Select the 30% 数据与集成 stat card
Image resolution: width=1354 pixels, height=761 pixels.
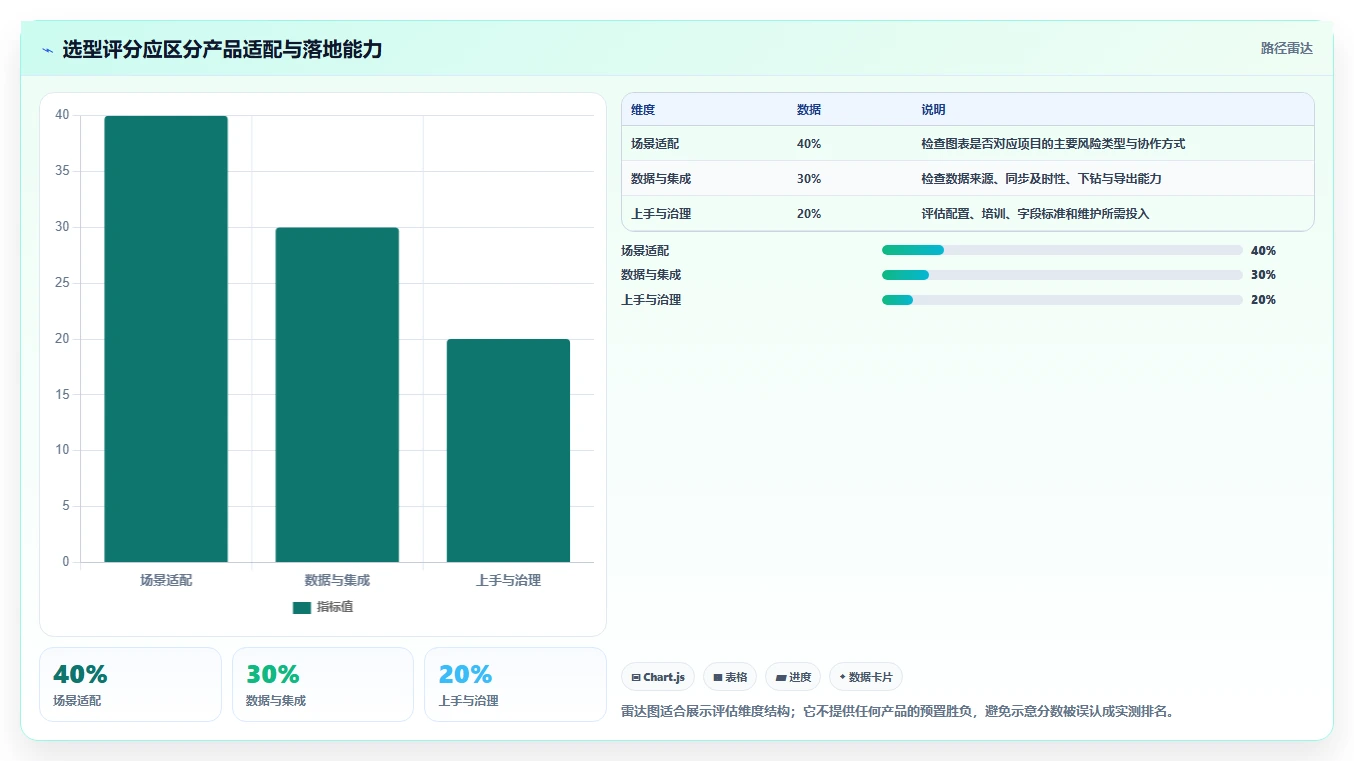(323, 684)
